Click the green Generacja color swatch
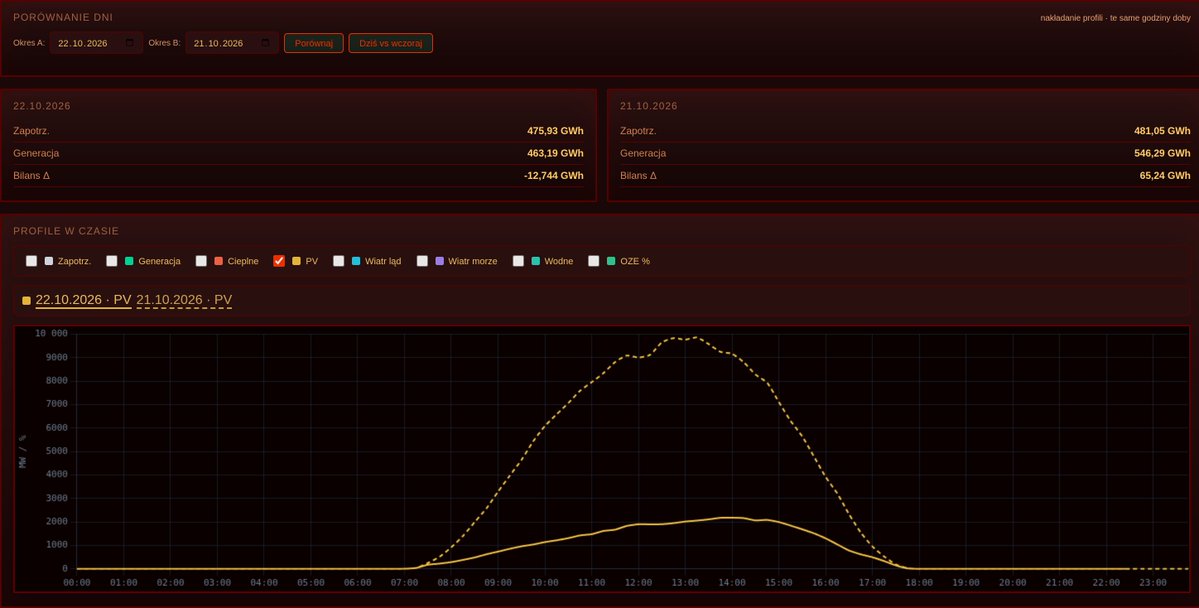This screenshot has width=1199, height=608. pos(129,261)
